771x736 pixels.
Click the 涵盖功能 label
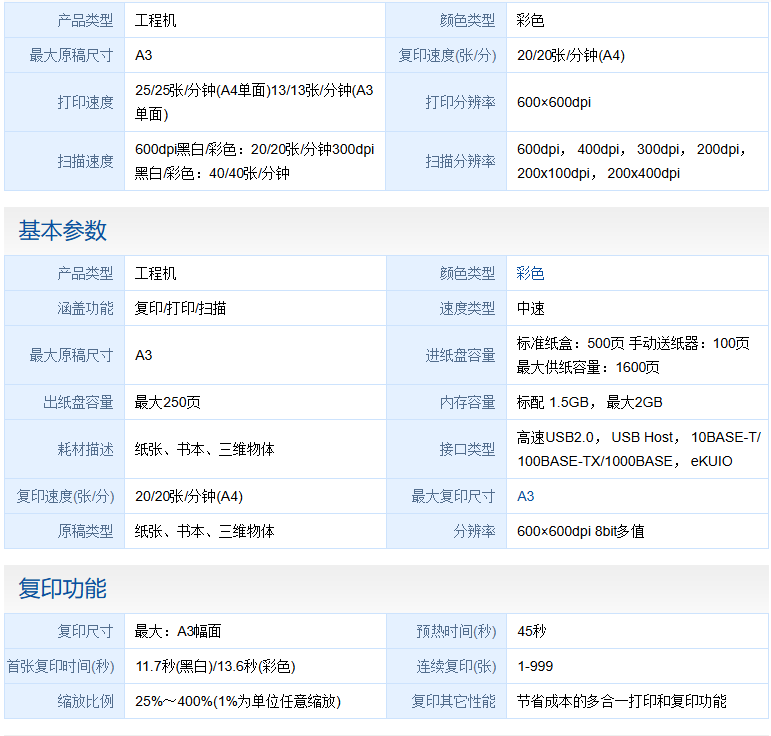tap(85, 308)
